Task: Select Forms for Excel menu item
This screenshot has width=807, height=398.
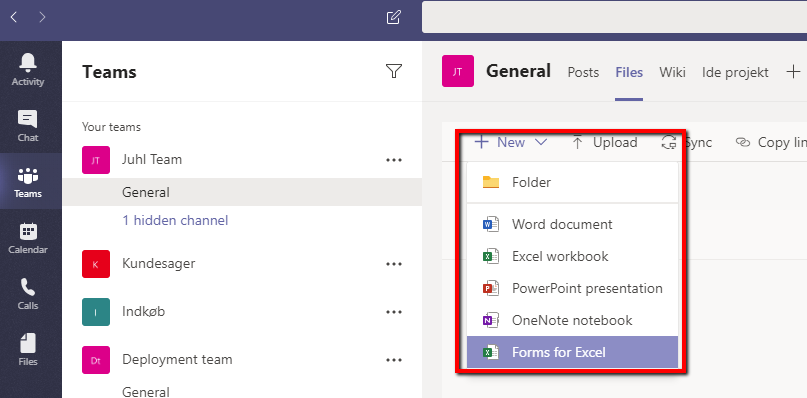Action: pos(572,352)
